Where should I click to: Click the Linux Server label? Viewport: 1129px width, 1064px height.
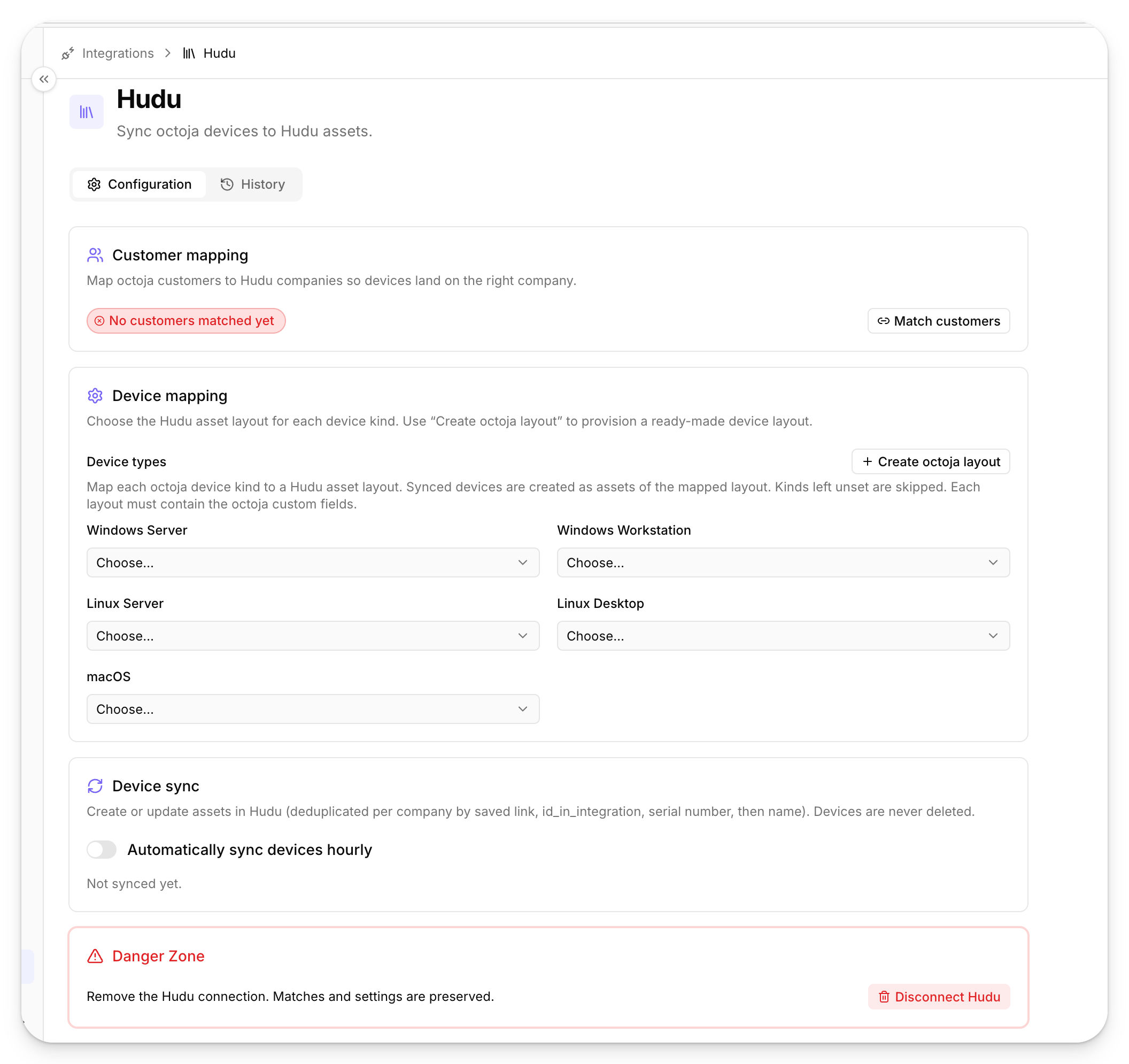click(125, 603)
